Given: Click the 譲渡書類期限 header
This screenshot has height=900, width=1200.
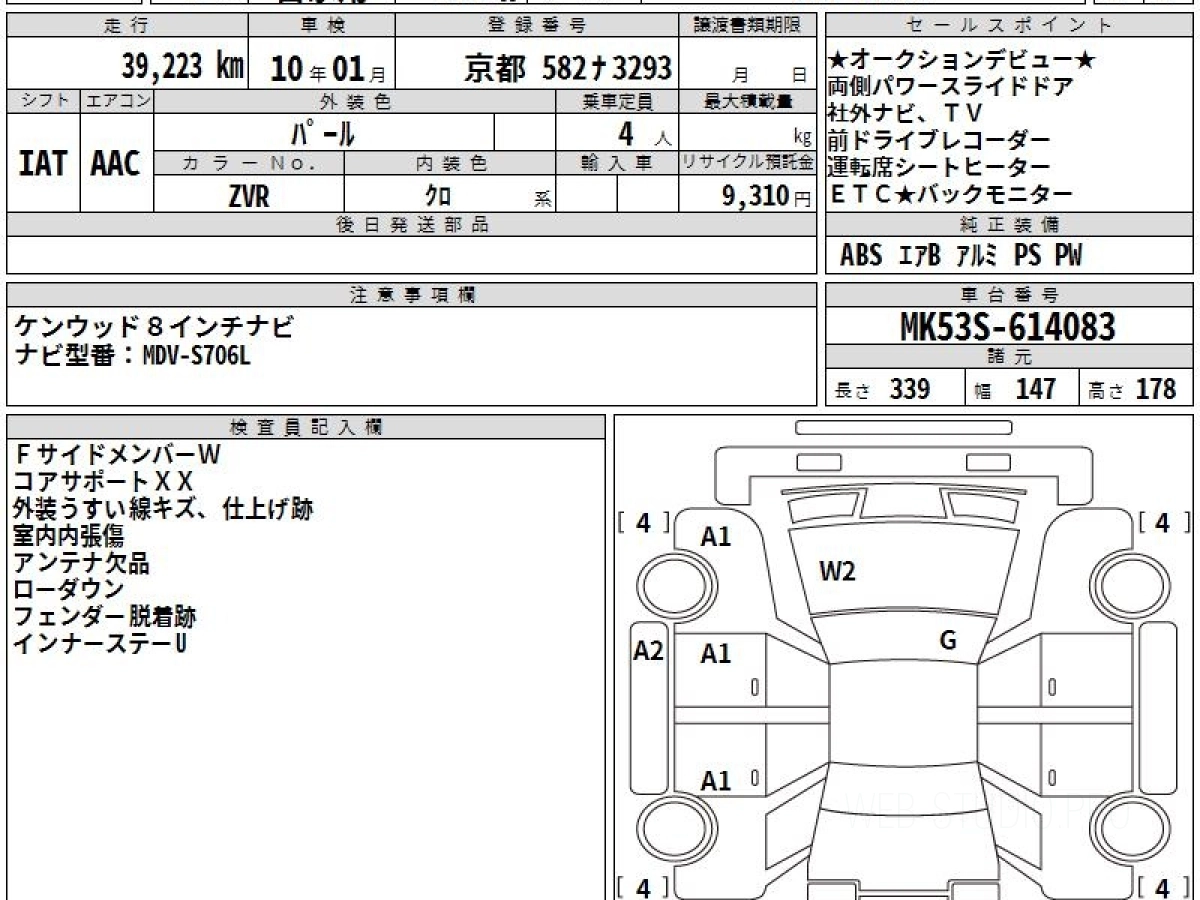Looking at the screenshot, I should click(x=748, y=25).
